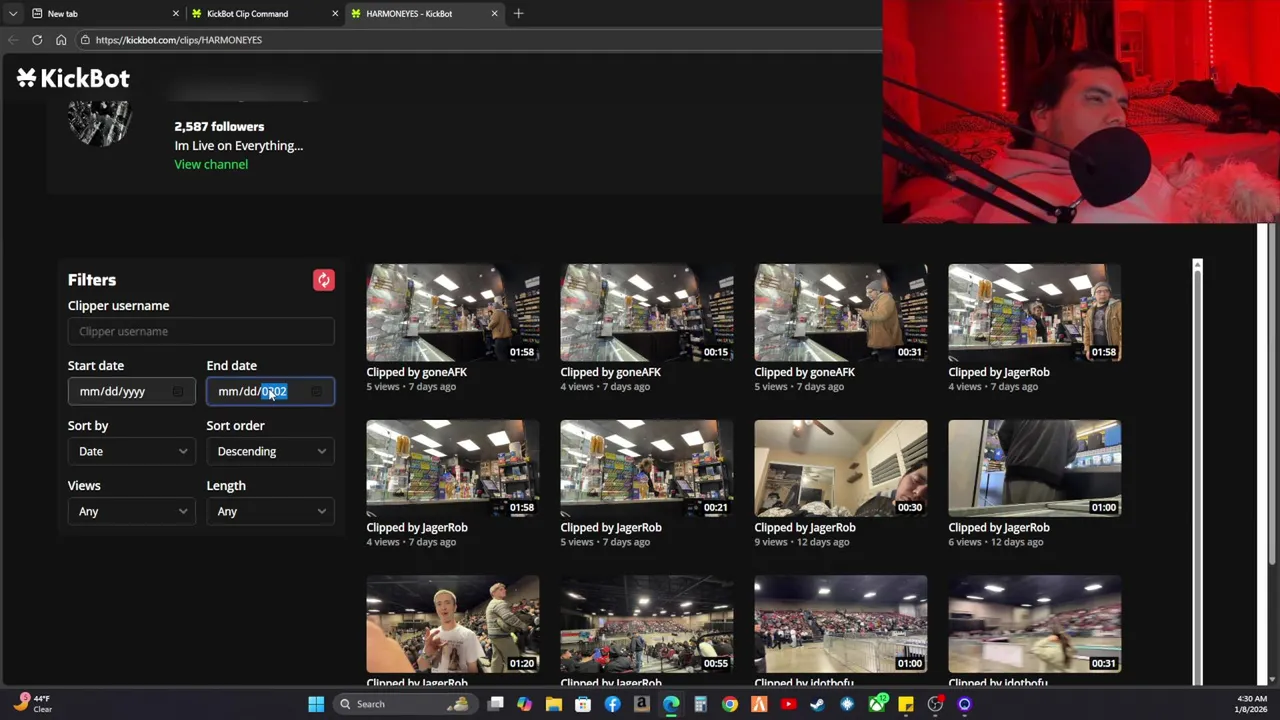
Task: Click the KickBot logo
Action: [x=73, y=78]
